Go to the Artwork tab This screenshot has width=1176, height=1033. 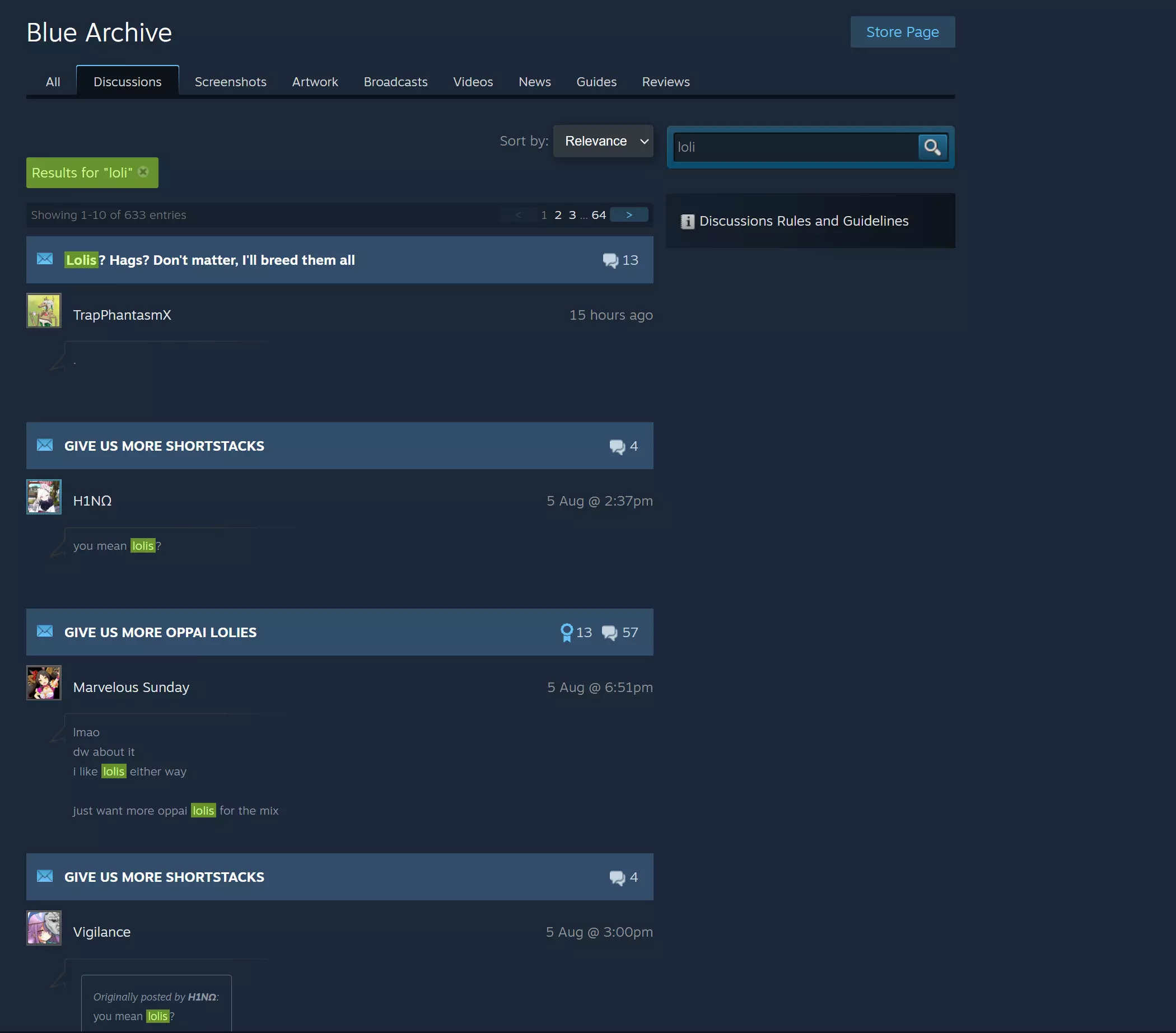315,82
